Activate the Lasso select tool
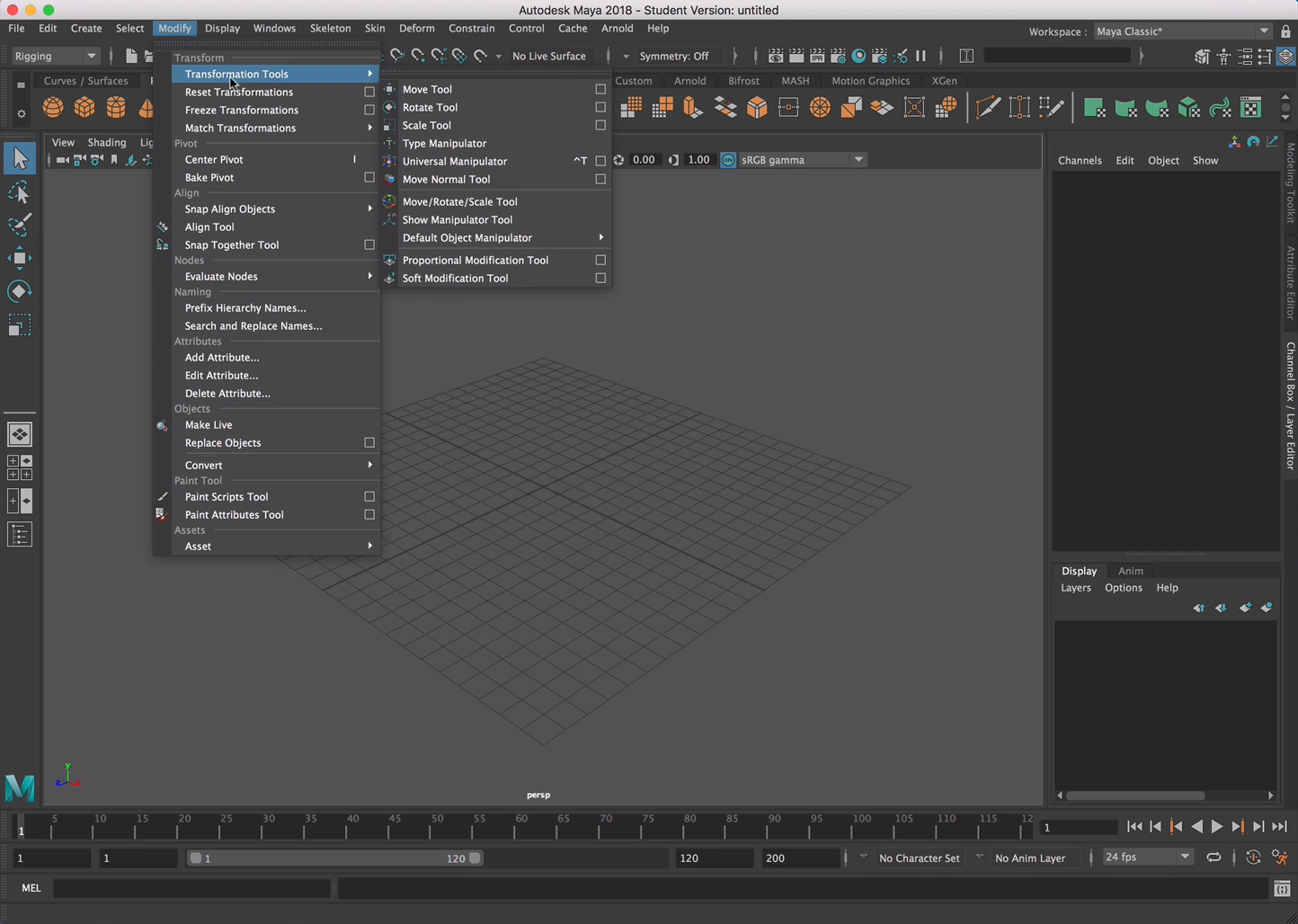Viewport: 1298px width, 924px height. click(x=20, y=192)
